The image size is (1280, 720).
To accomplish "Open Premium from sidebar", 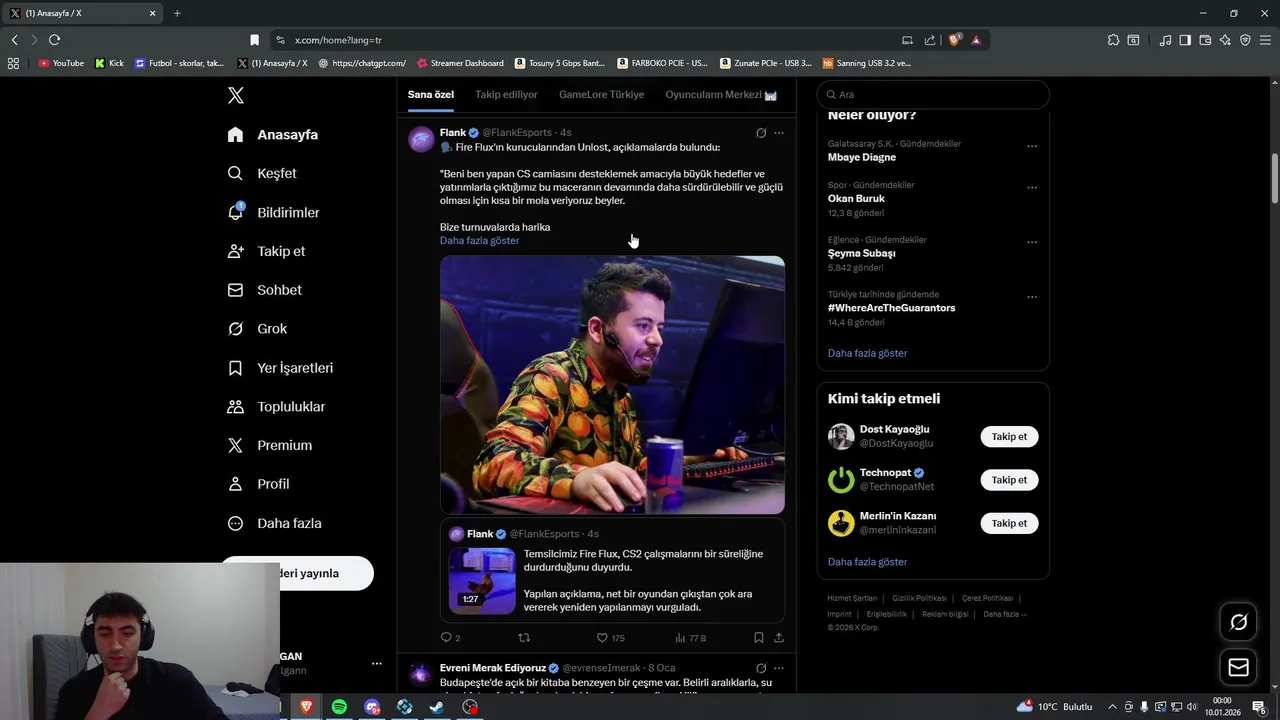I will pyautogui.click(x=270, y=446).
